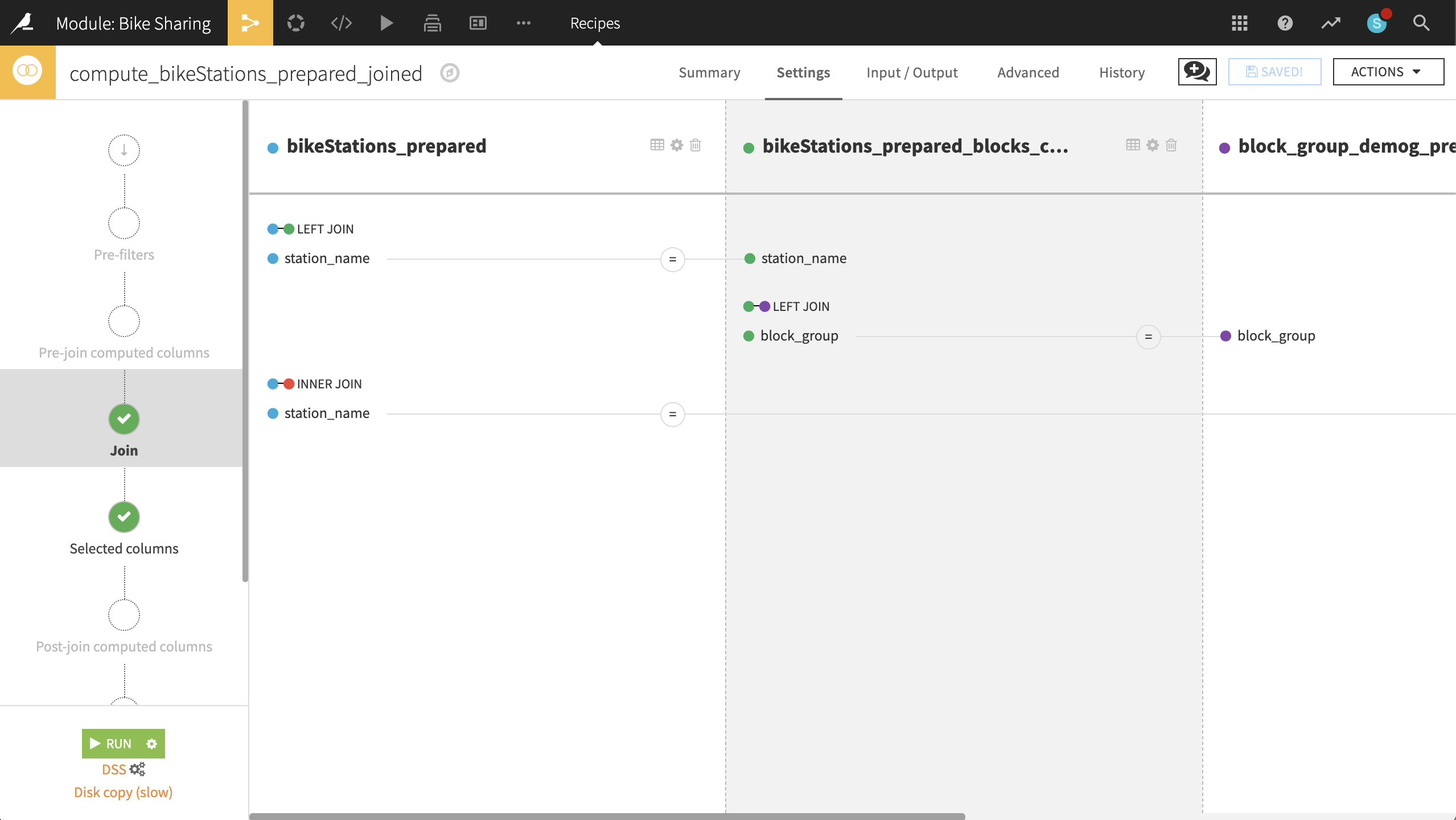Screen dimensions: 1456x820
Task: Switch to the Summary tab
Action: click(x=709, y=72)
